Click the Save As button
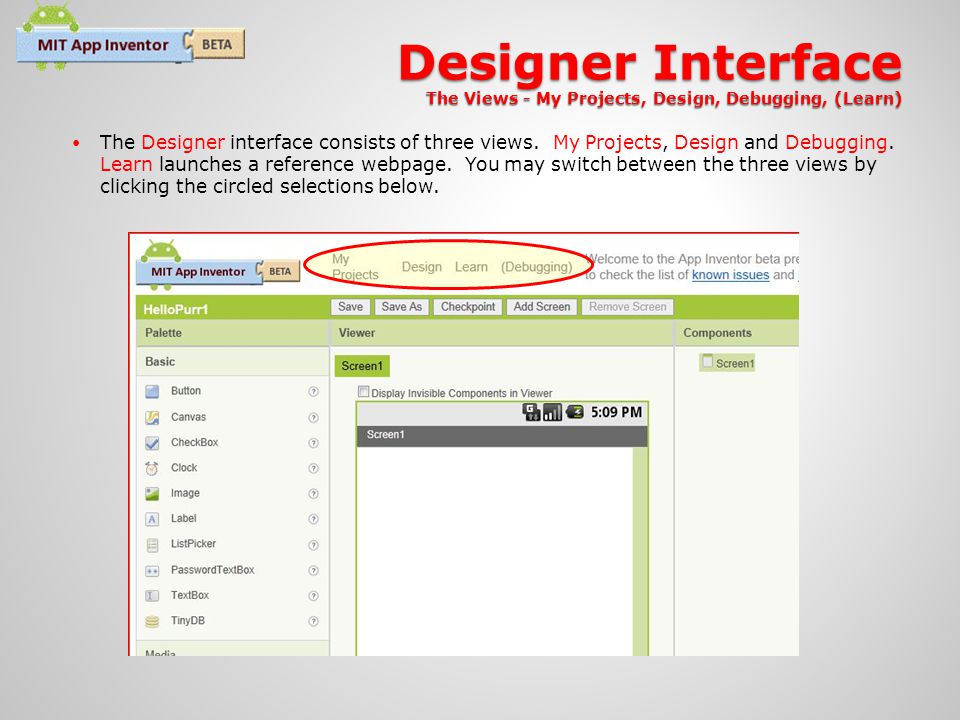Viewport: 960px width, 720px height. [402, 307]
